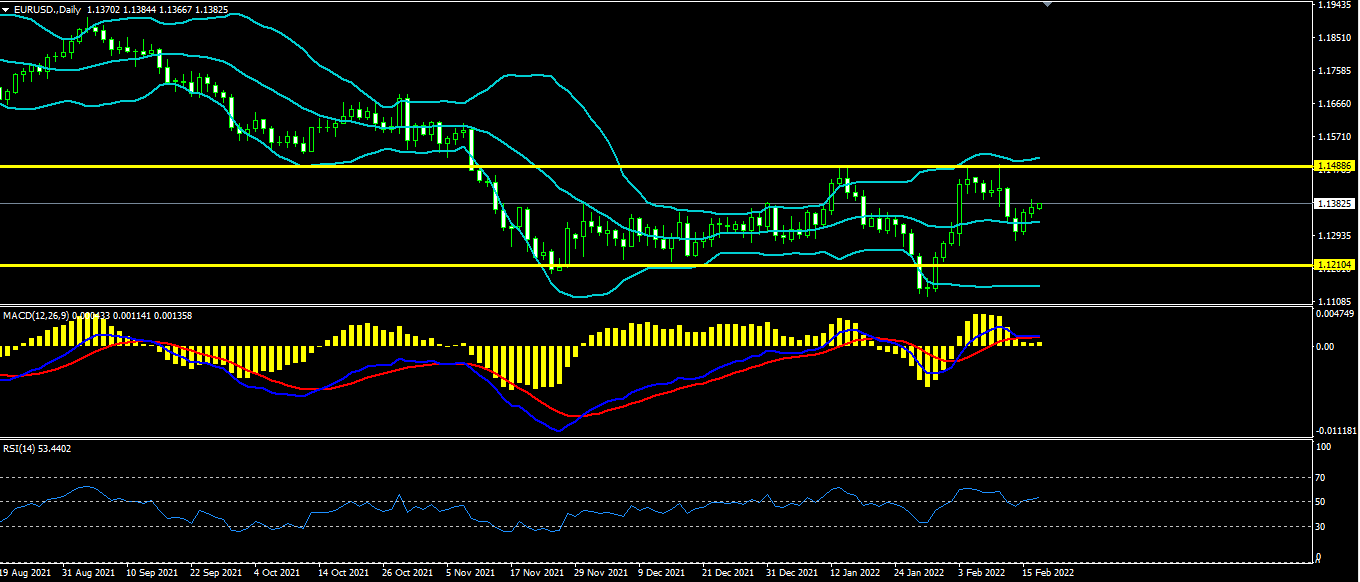Click the 17 Nov 2021 date label
Screen dimensions: 1360x582
[535, 574]
